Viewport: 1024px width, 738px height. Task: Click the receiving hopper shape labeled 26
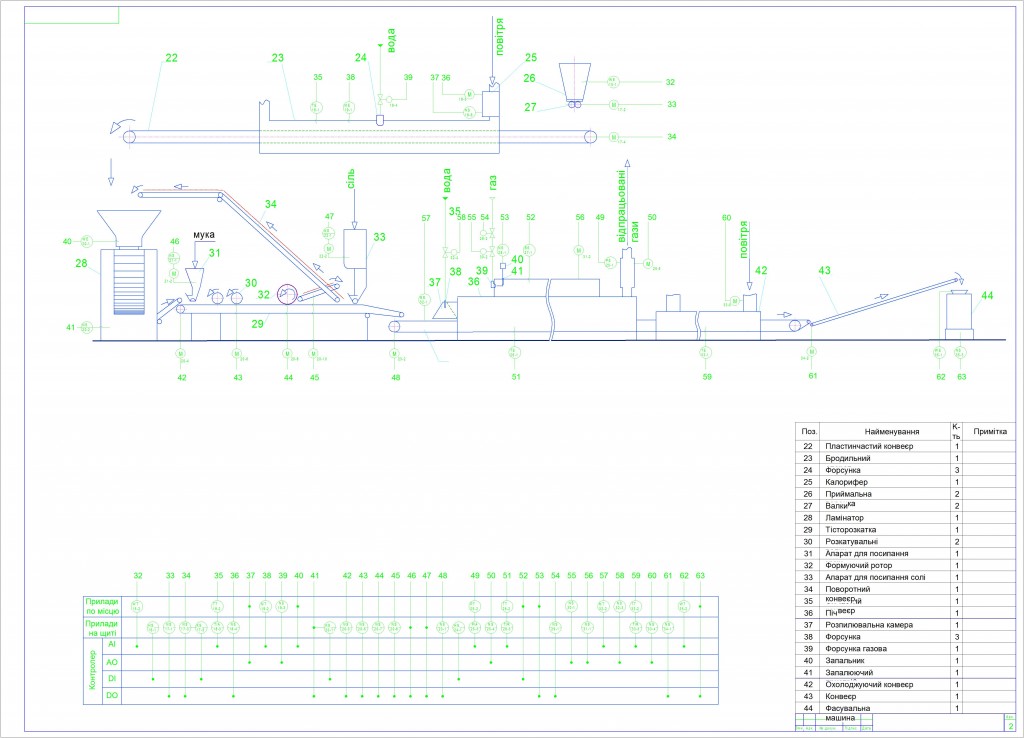(575, 82)
